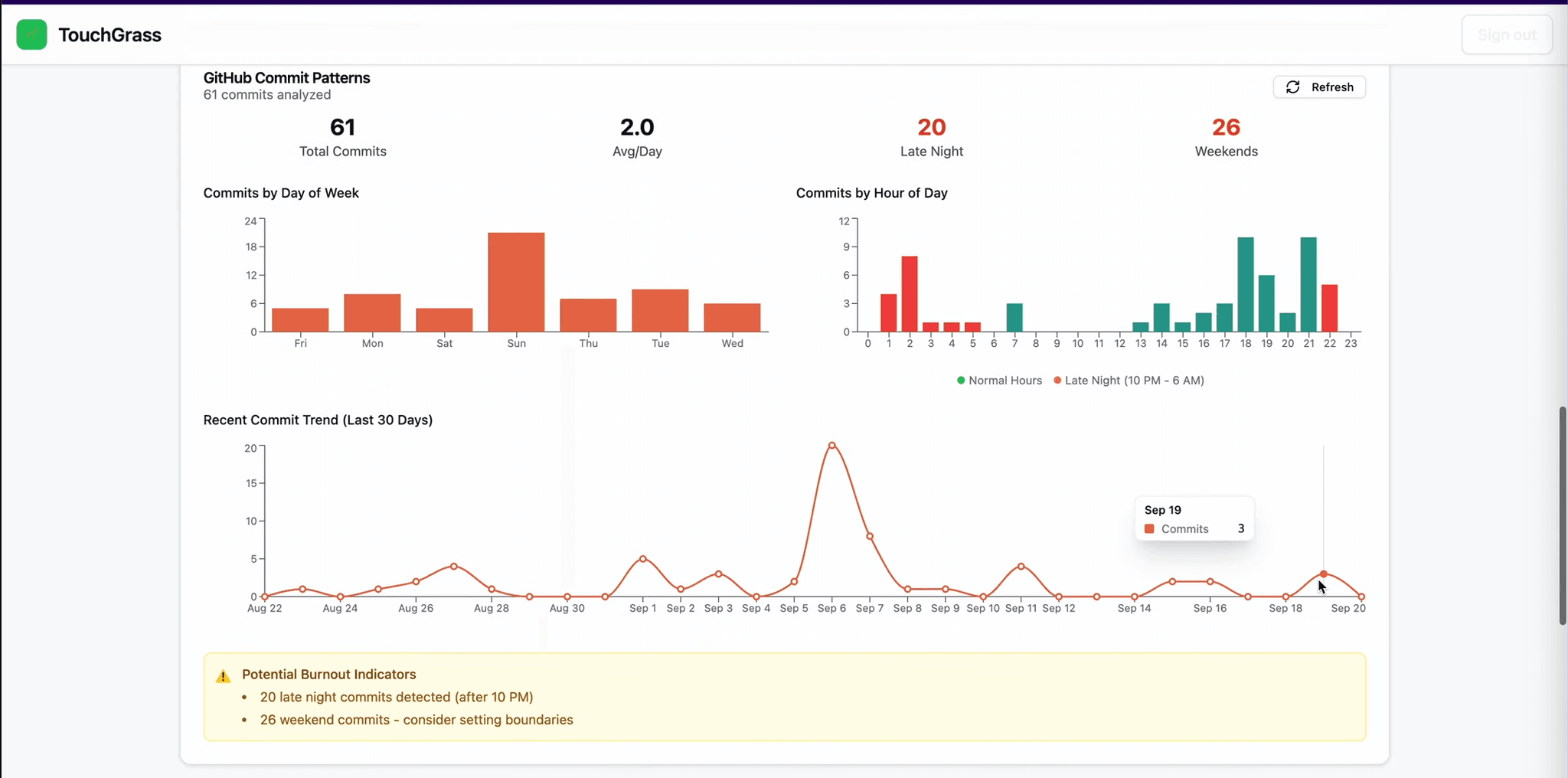Click the Refresh circular arrows icon
1568x778 pixels.
pos(1292,87)
